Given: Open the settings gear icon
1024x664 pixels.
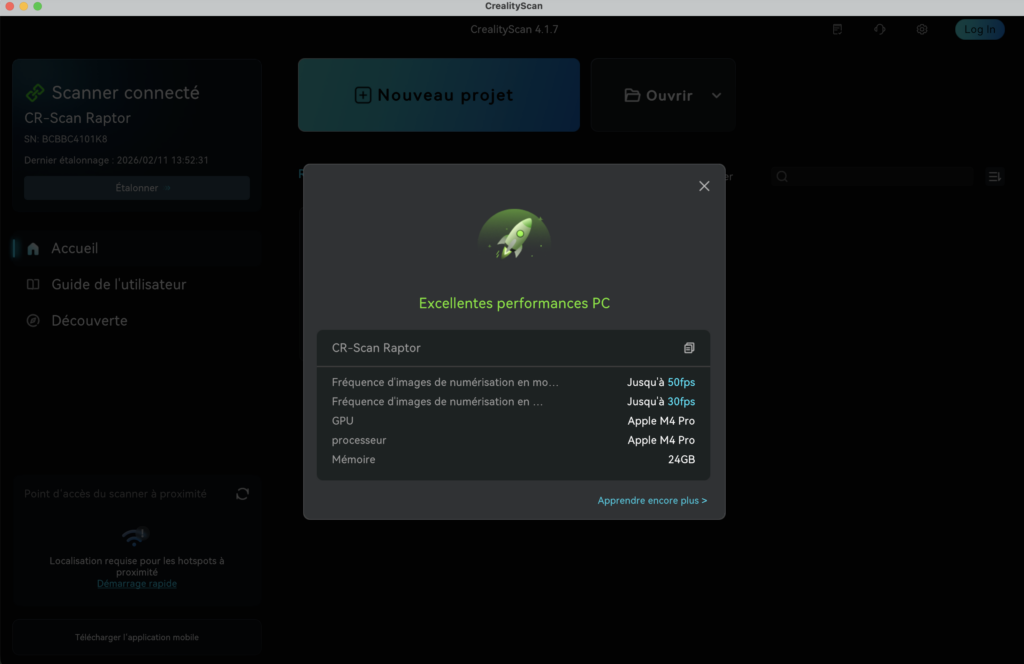Looking at the screenshot, I should (x=922, y=29).
